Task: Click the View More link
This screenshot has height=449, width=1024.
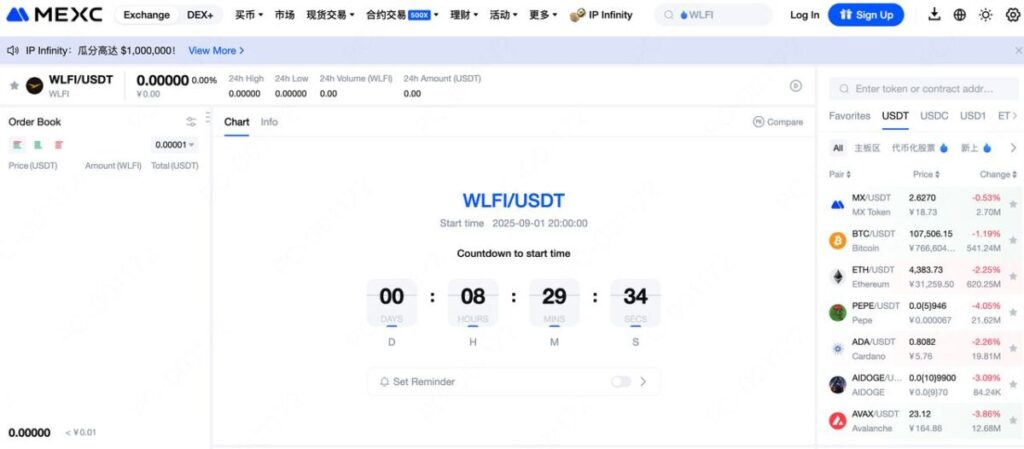Action: 216,50
